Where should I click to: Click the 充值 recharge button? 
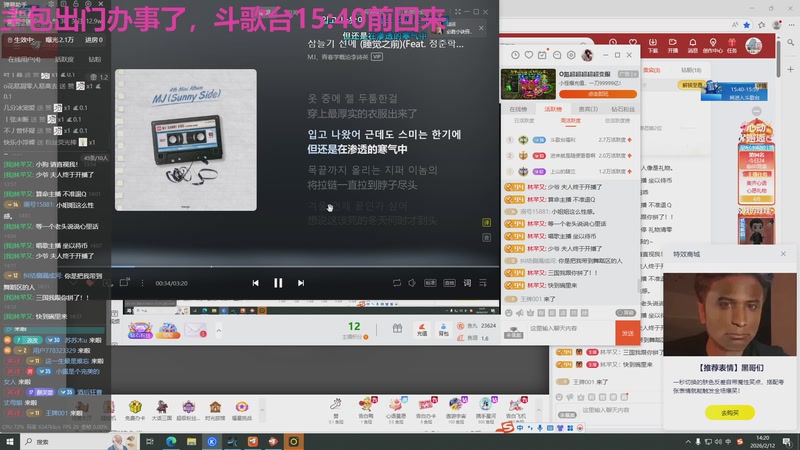pyautogui.click(x=422, y=330)
